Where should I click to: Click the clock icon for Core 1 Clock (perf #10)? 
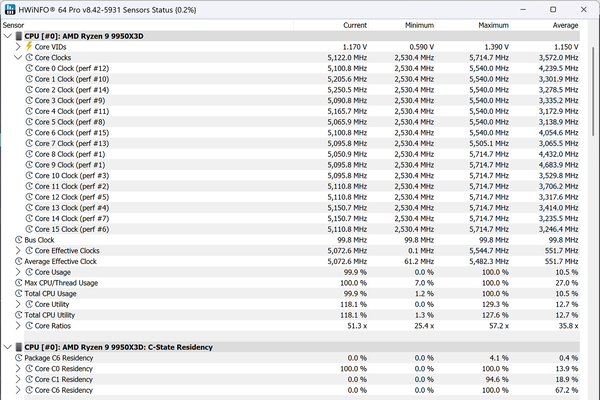coord(29,79)
